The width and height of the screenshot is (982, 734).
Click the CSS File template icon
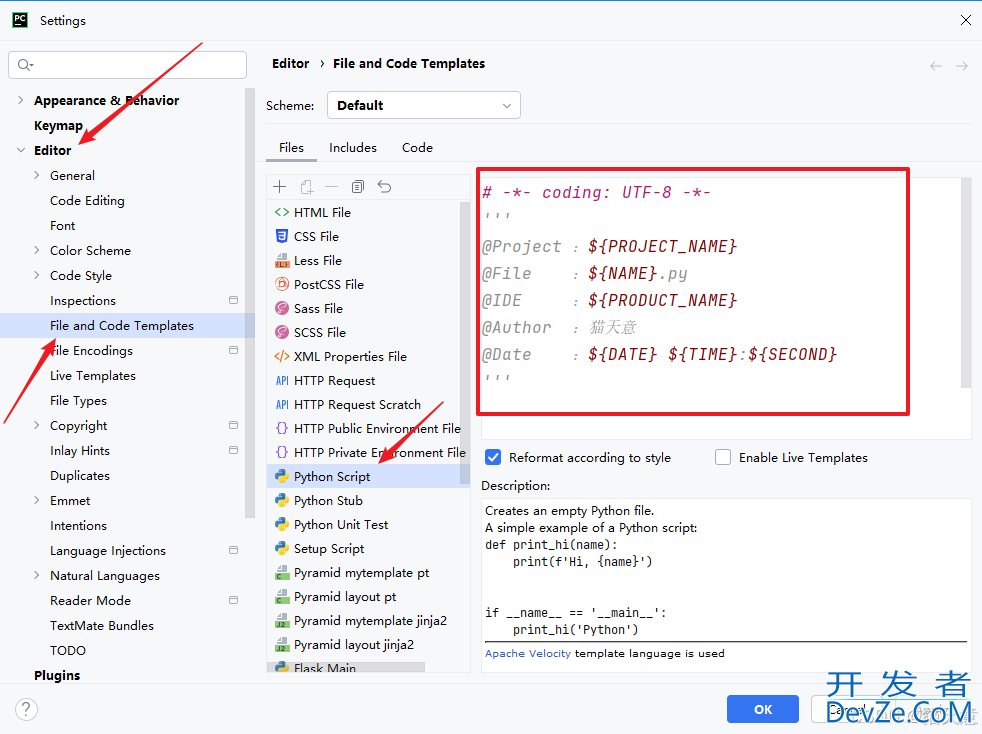click(x=282, y=236)
